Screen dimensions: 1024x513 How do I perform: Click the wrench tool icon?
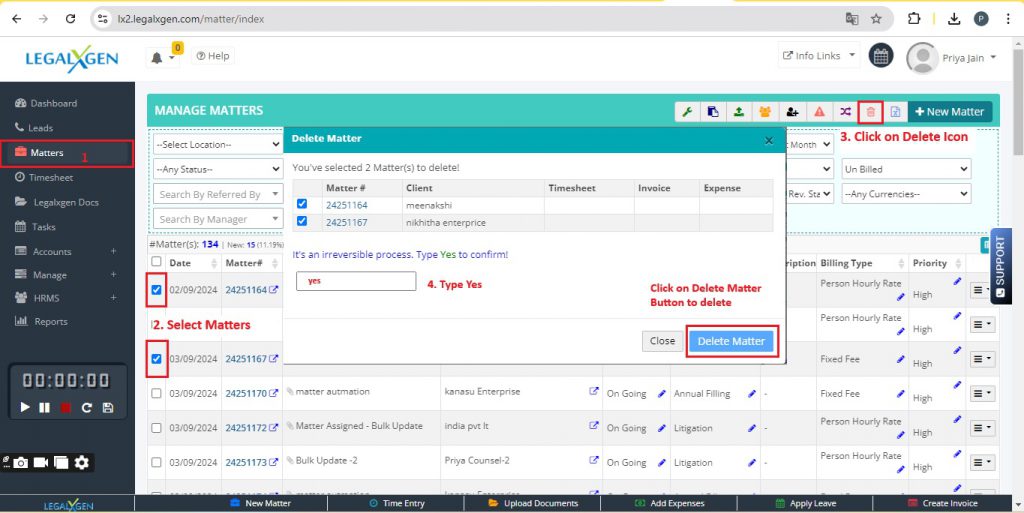pyautogui.click(x=688, y=112)
